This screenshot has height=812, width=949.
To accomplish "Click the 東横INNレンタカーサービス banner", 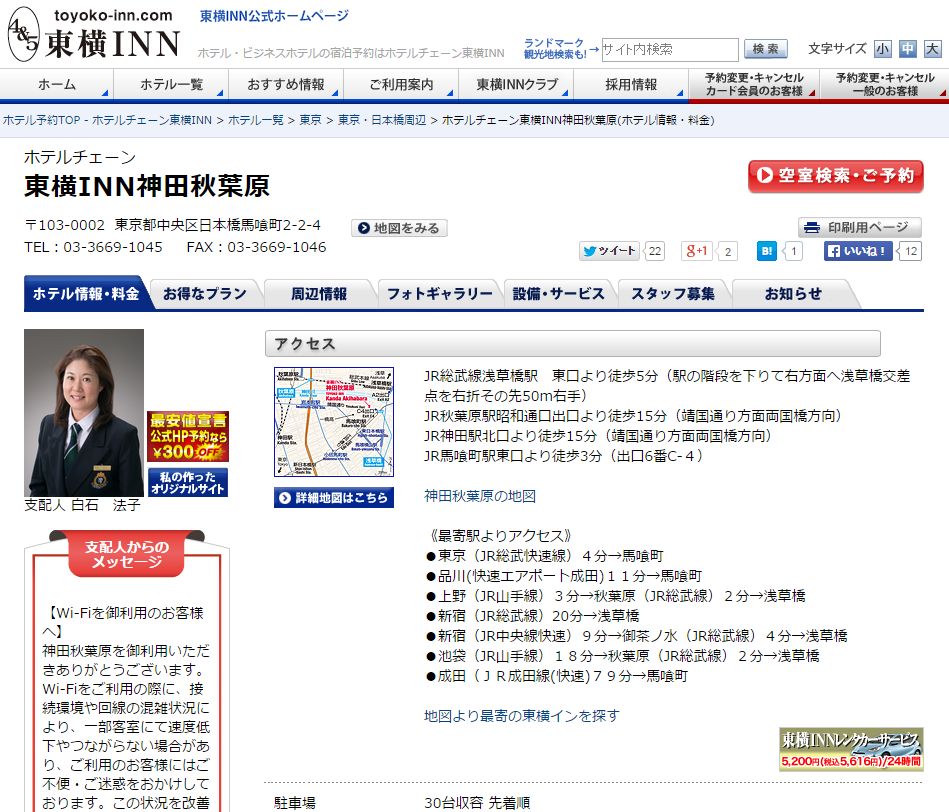I will (851, 749).
